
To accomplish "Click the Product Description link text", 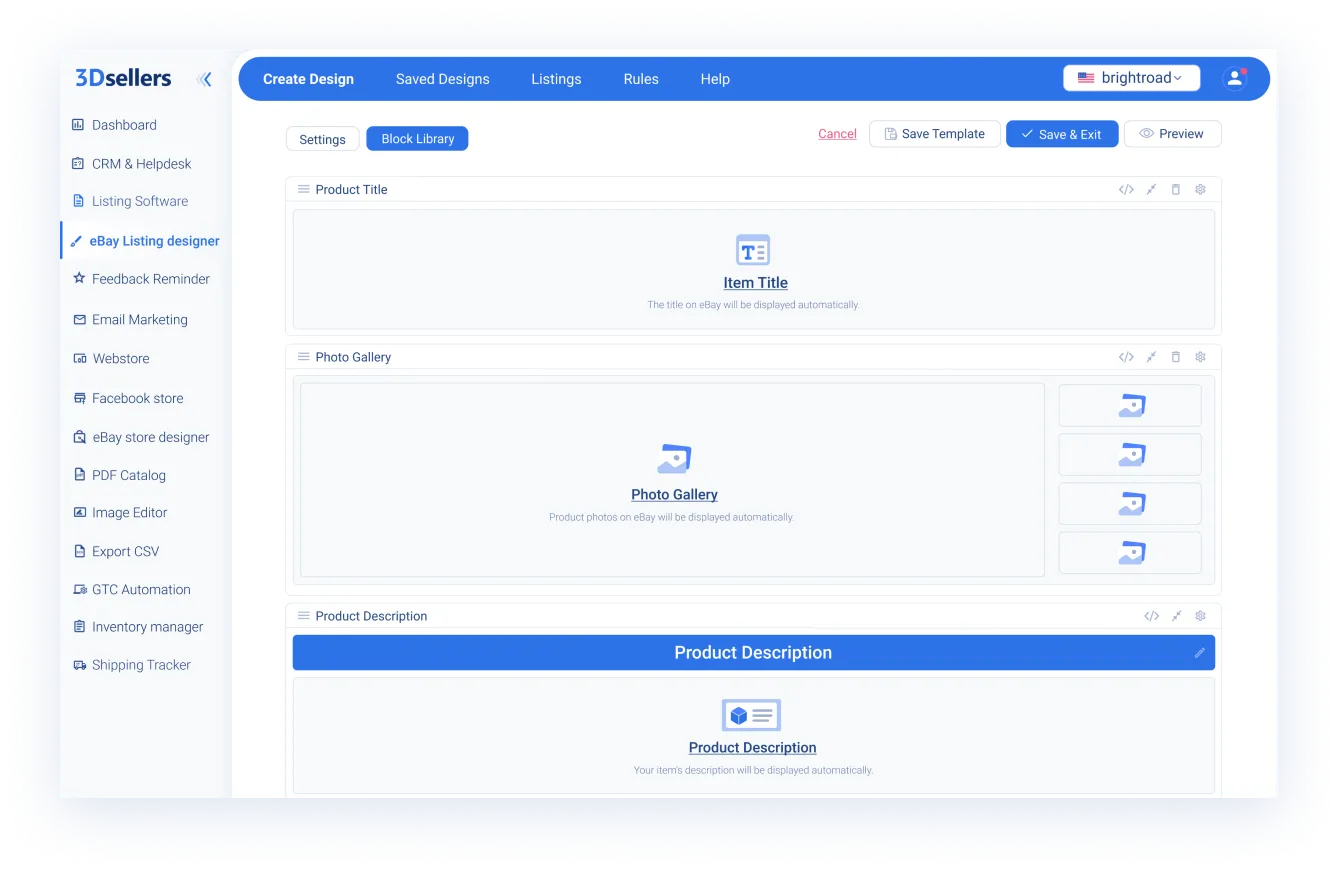I will pyautogui.click(x=752, y=748).
